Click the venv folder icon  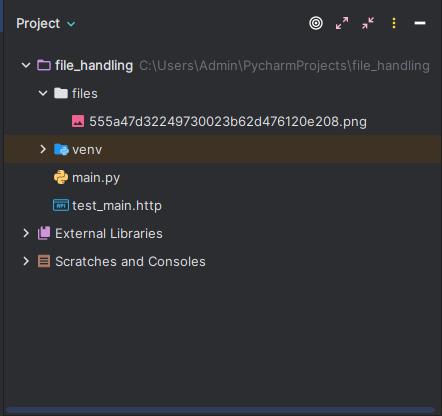tap(61, 149)
